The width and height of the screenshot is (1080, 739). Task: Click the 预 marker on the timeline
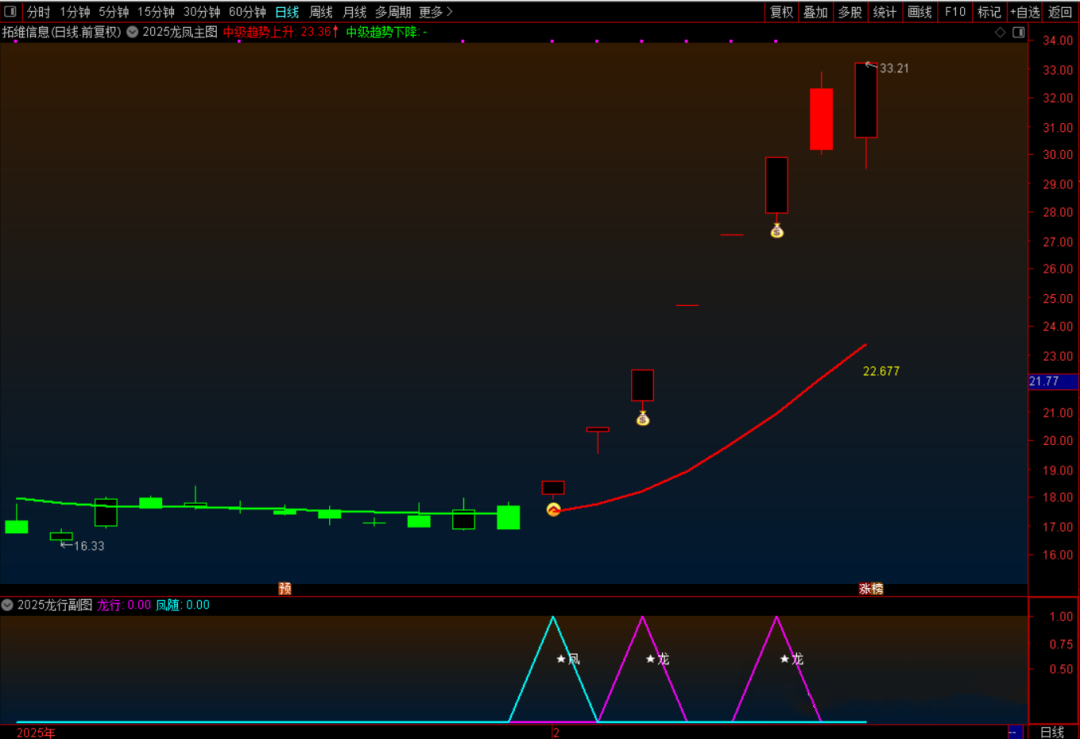pos(285,589)
